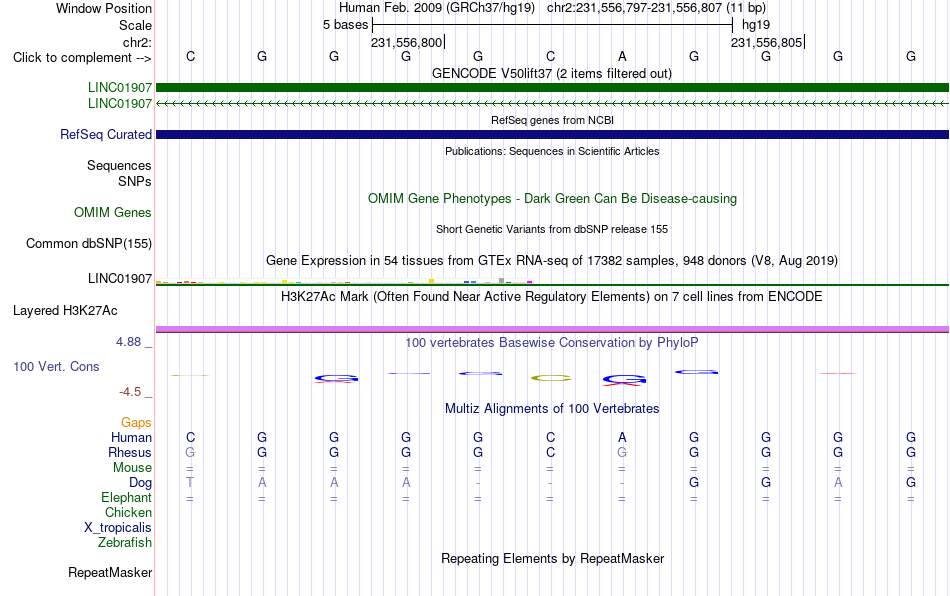Click the dark blue RefSeq Curated gene bar
This screenshot has height=596, width=950.
tap(552, 134)
